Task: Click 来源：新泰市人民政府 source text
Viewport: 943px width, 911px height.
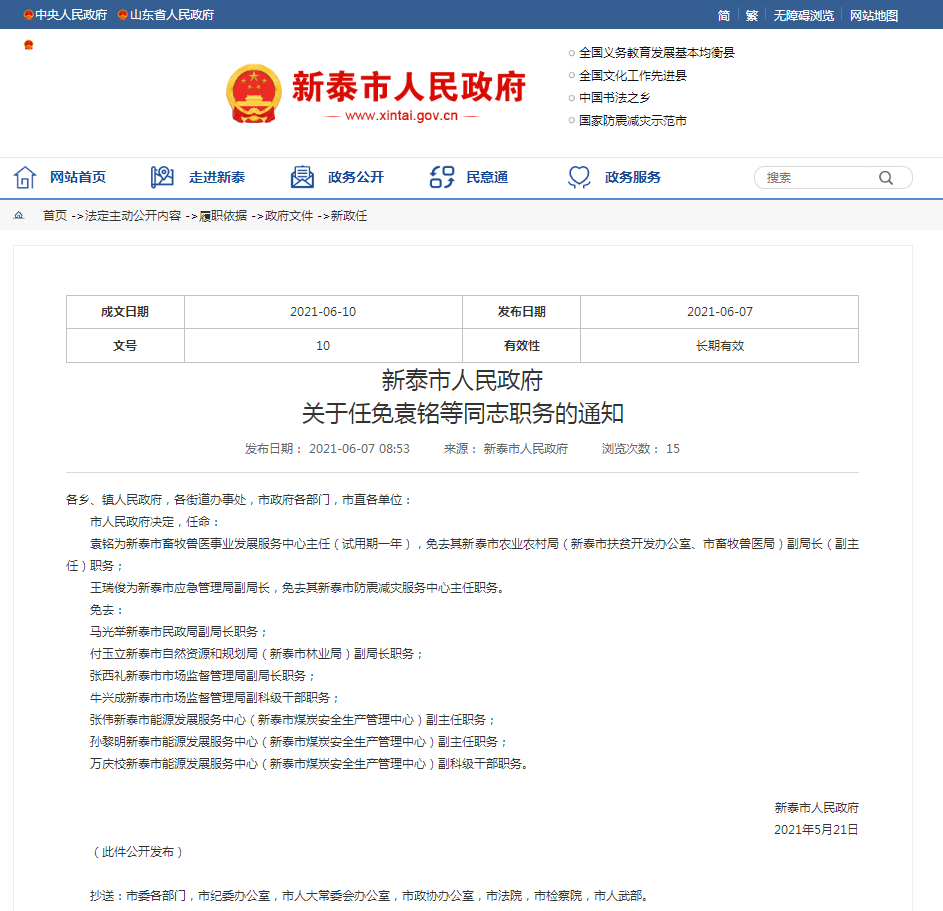Action: [506, 449]
